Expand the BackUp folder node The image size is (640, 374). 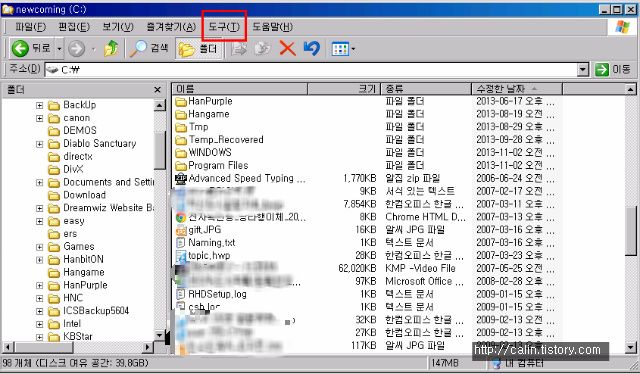[39, 106]
